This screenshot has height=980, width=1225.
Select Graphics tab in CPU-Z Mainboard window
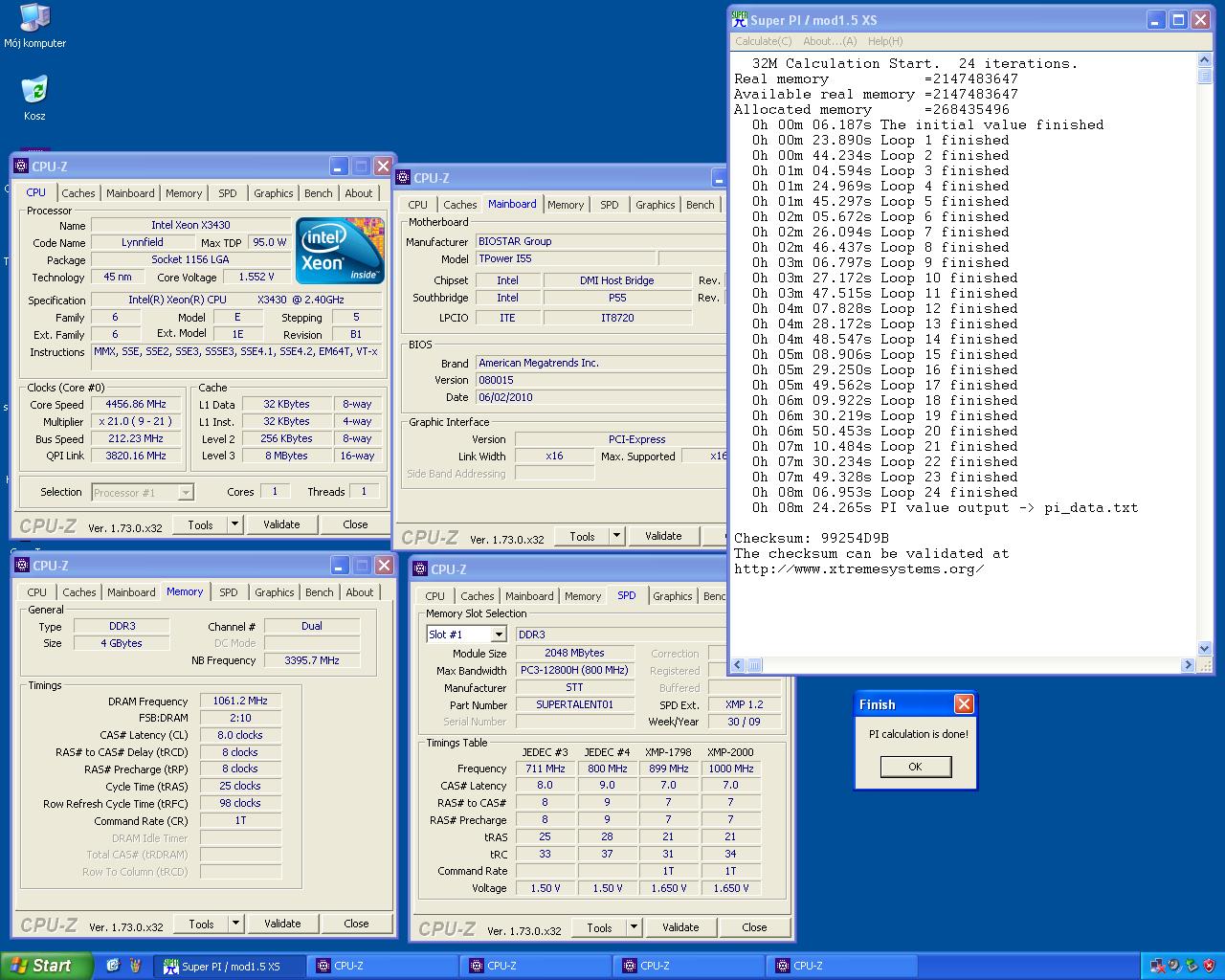pos(656,205)
